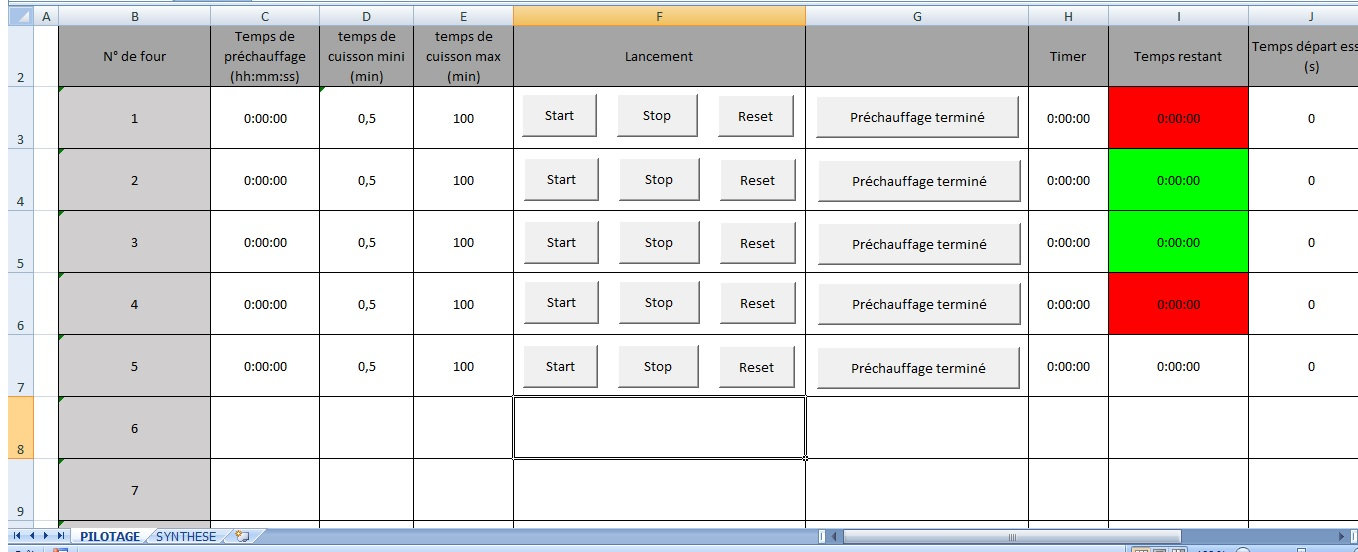Reset the timer for oven 2
Viewport: 1358px width, 552px height.
[x=757, y=181]
